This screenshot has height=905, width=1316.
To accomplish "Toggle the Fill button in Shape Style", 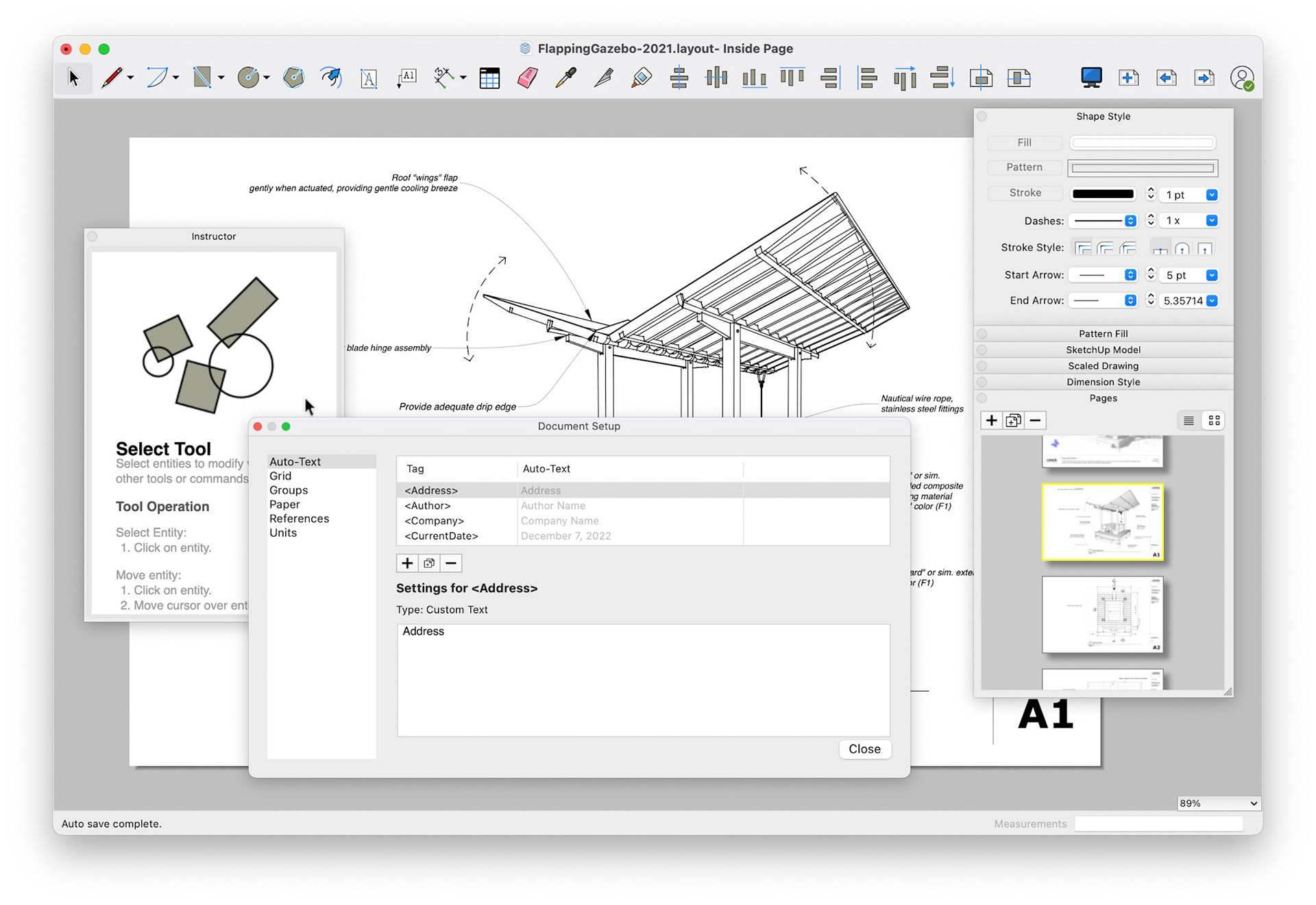I will click(x=1024, y=143).
